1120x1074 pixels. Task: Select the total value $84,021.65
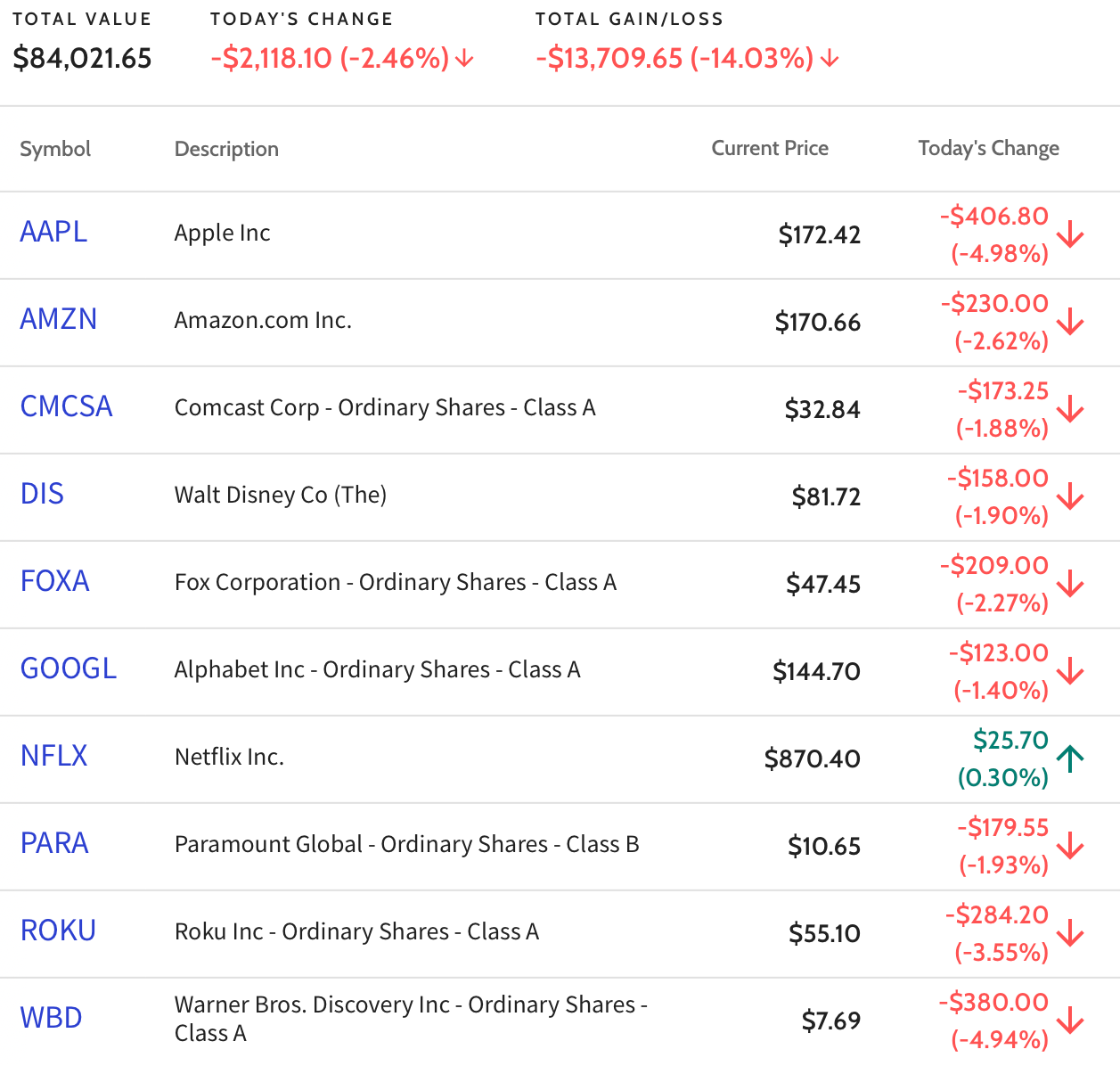coord(82,59)
